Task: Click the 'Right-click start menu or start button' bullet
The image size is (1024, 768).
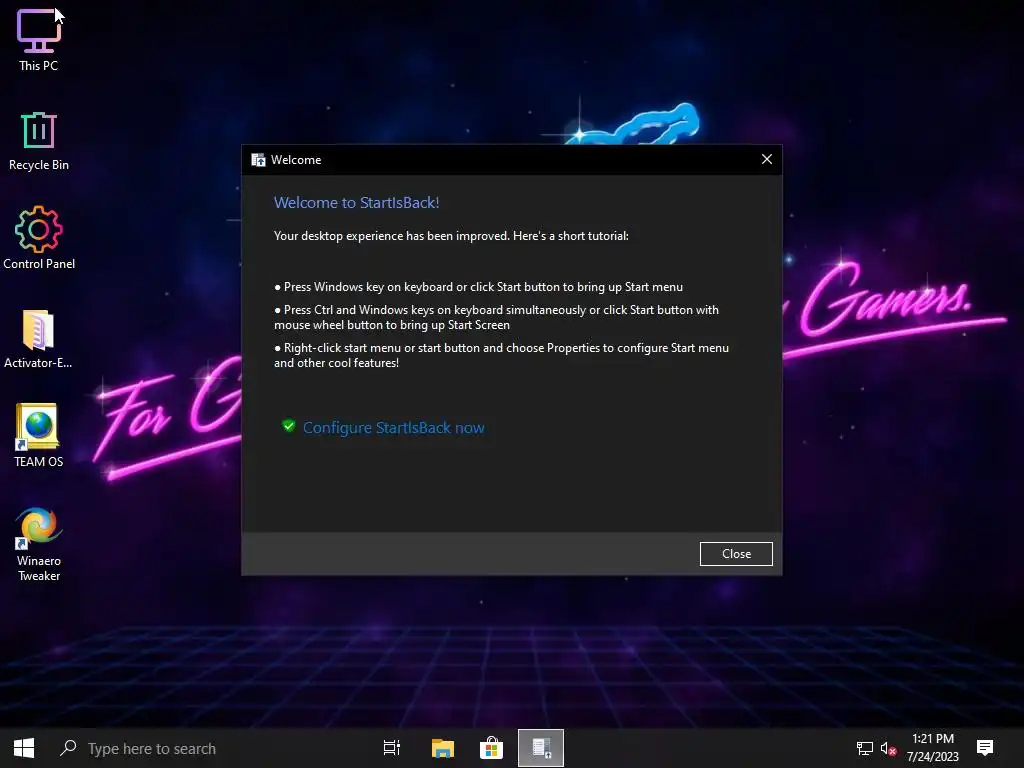Action: coord(502,355)
